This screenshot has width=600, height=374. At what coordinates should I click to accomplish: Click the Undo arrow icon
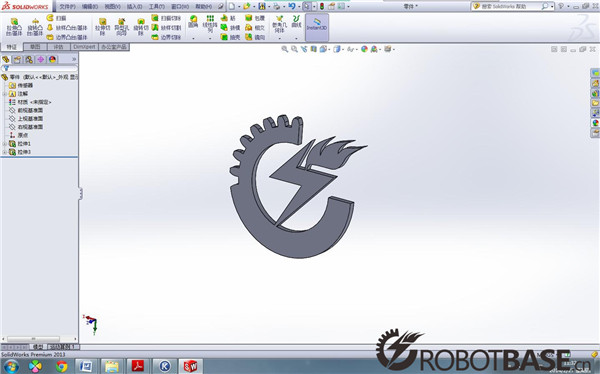(x=292, y=6)
